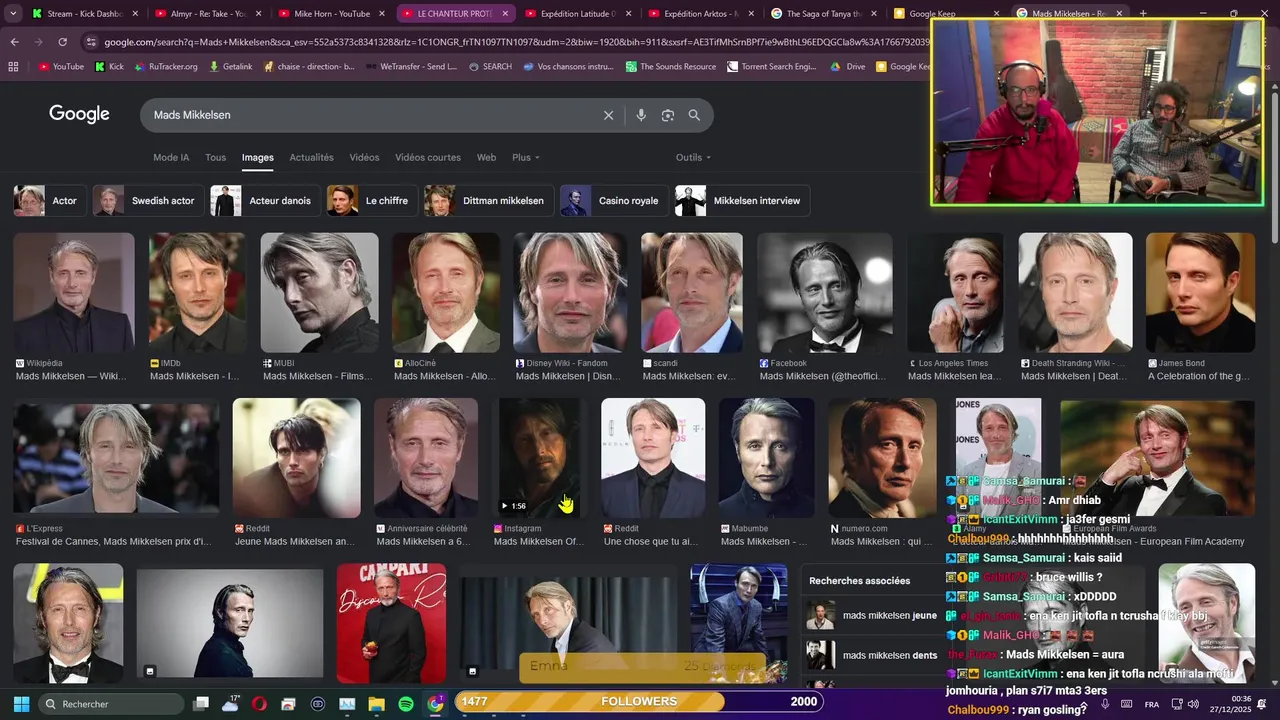
Task: Open the MUBI image result thumbnail
Action: (x=320, y=293)
